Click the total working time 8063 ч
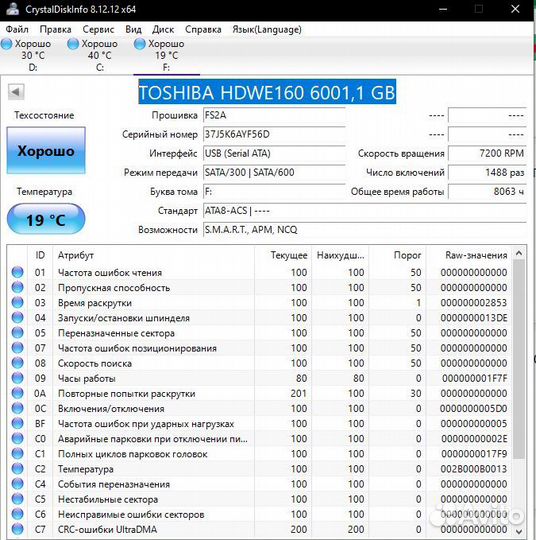The width and height of the screenshot is (536, 540). (x=487, y=191)
